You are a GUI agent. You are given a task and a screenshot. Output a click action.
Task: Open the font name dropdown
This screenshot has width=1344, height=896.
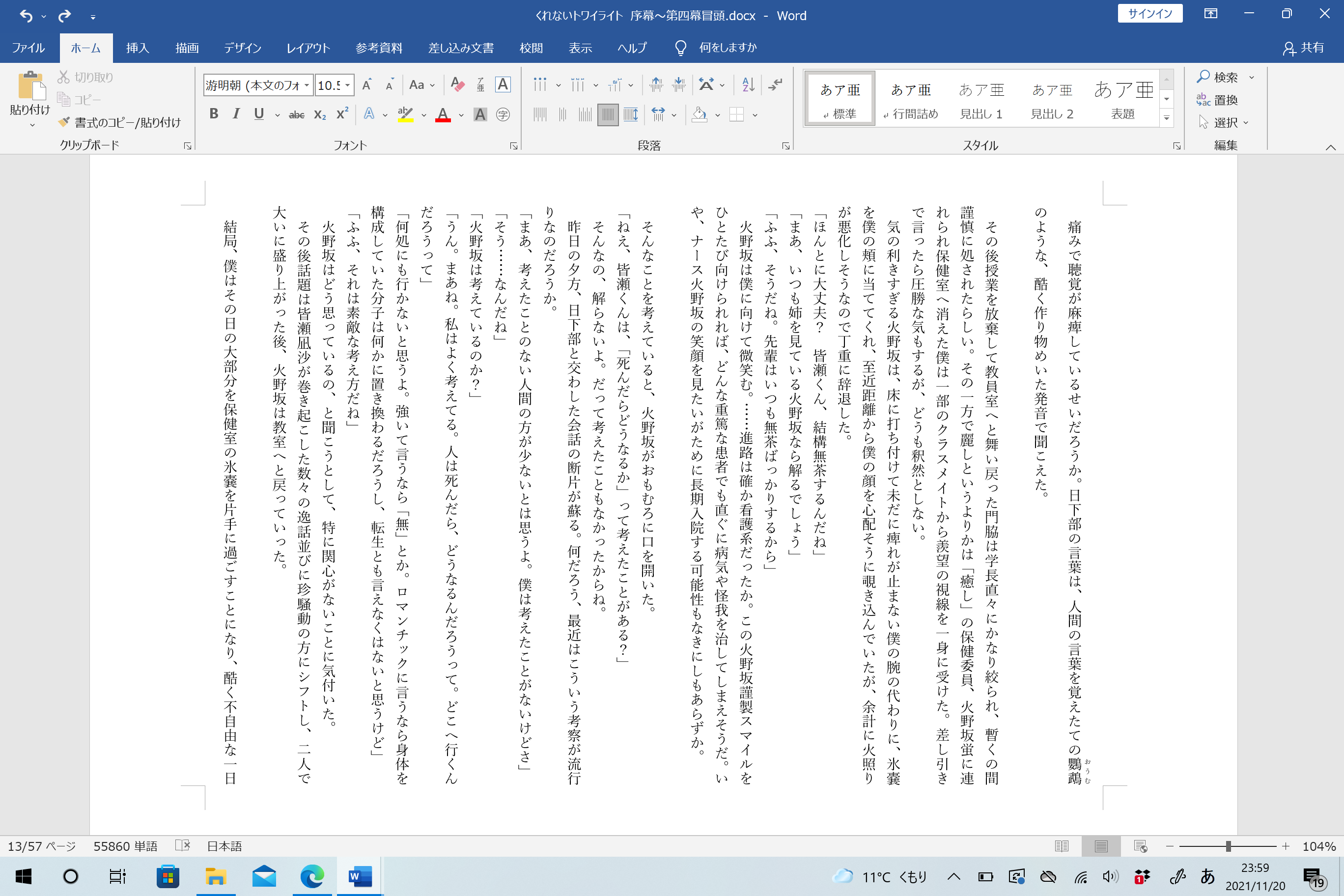coord(307,85)
